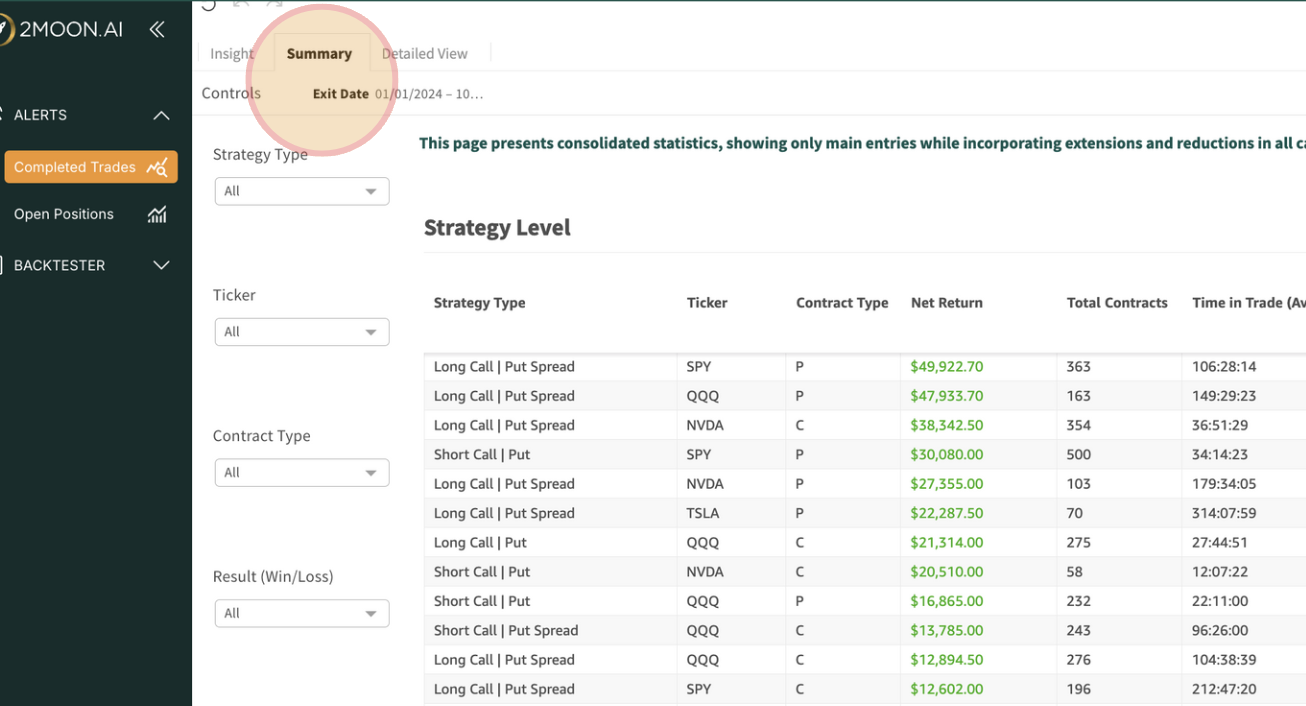Open Open Positions in sidebar
Screen dimensions: 1306x706
coord(64,214)
